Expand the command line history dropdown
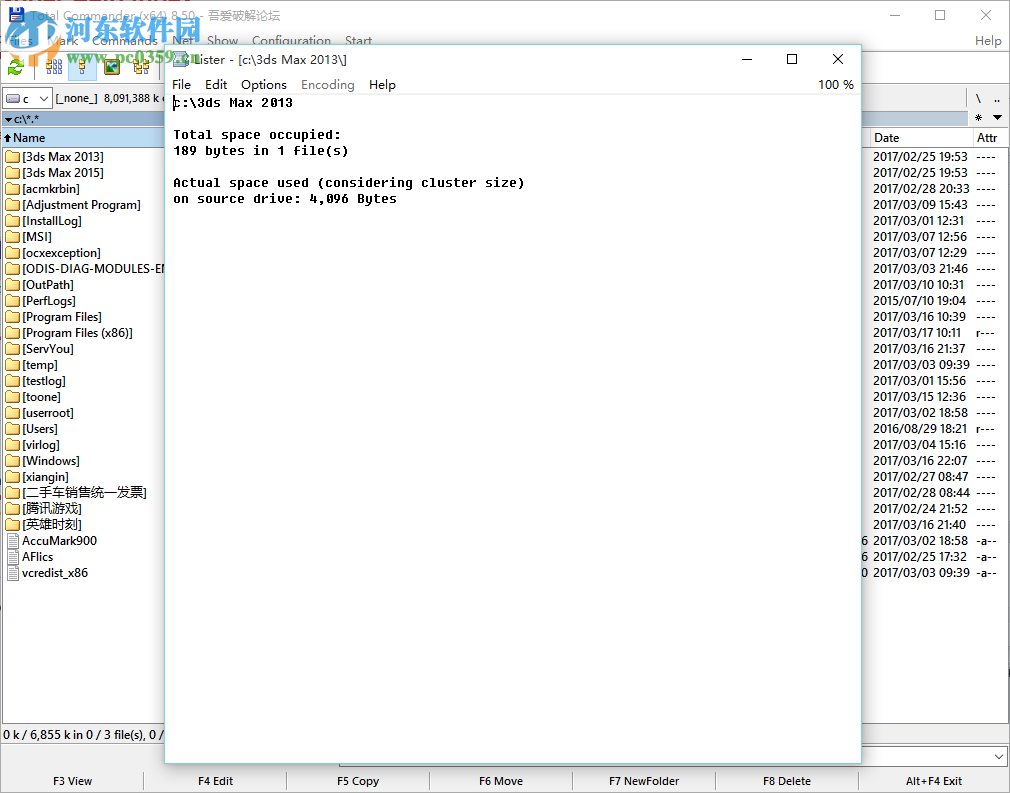The height and width of the screenshot is (793, 1010). (x=998, y=756)
